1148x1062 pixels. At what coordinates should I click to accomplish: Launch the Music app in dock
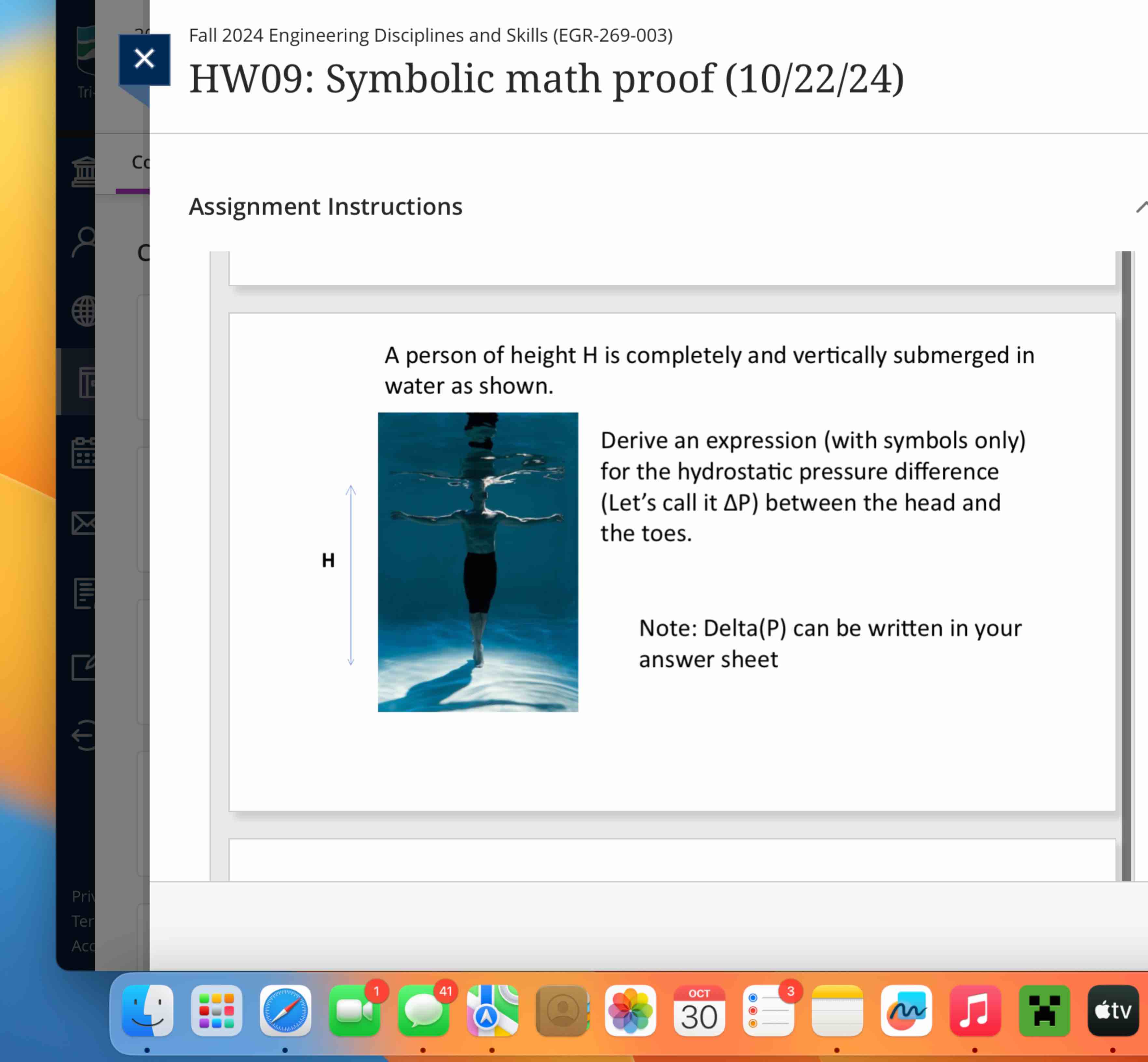point(975,1011)
